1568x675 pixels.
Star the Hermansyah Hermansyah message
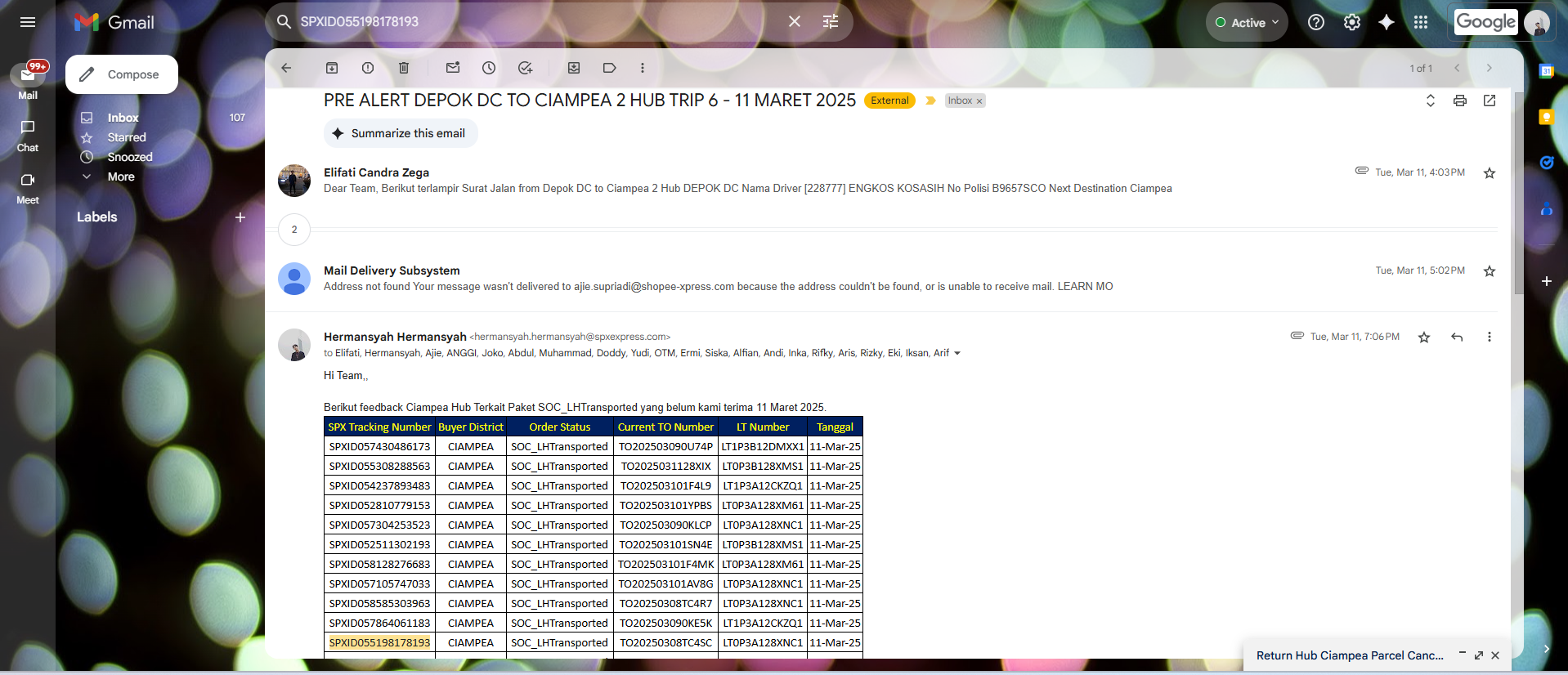[1424, 337]
